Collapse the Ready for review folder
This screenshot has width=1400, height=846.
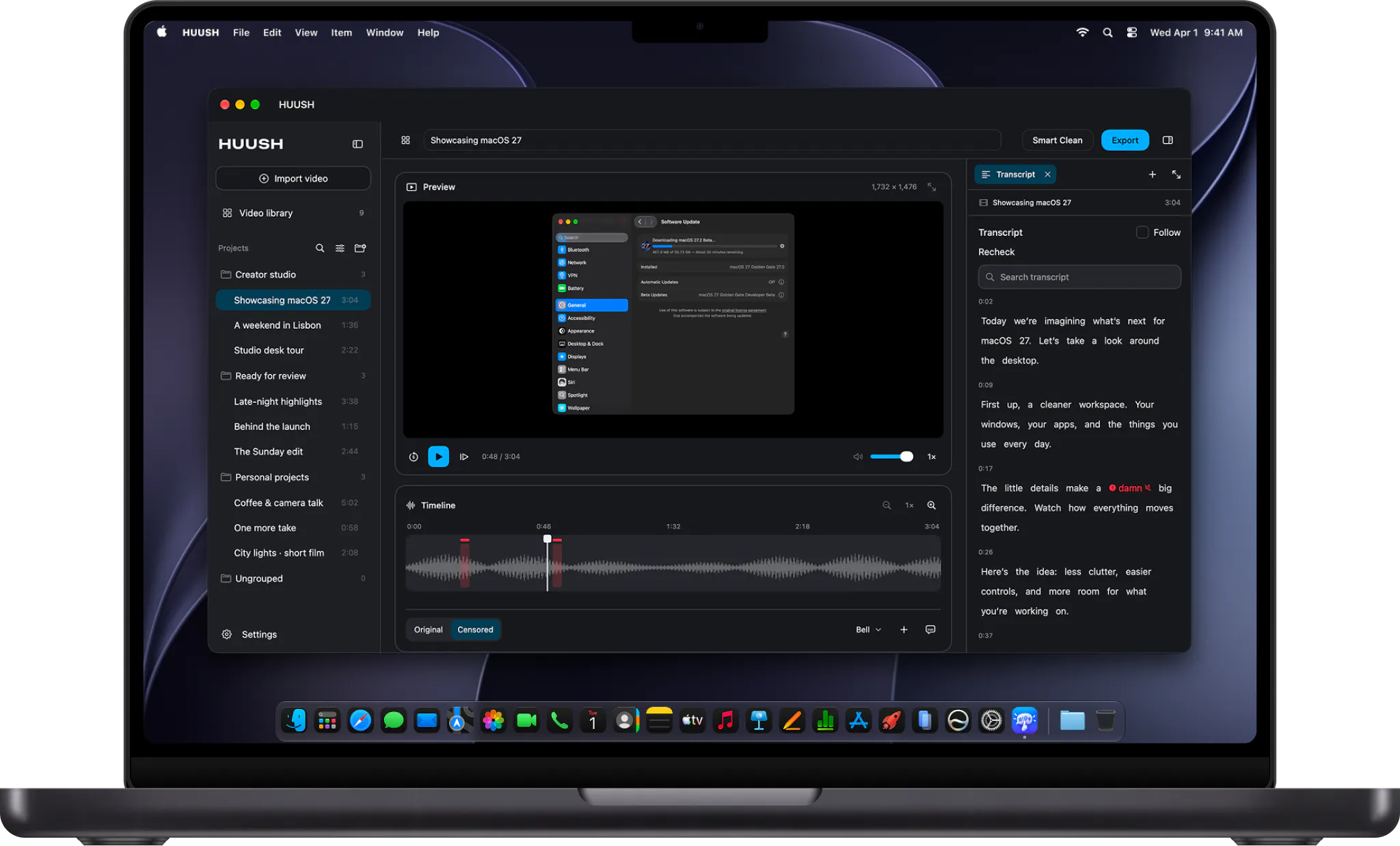(293, 376)
